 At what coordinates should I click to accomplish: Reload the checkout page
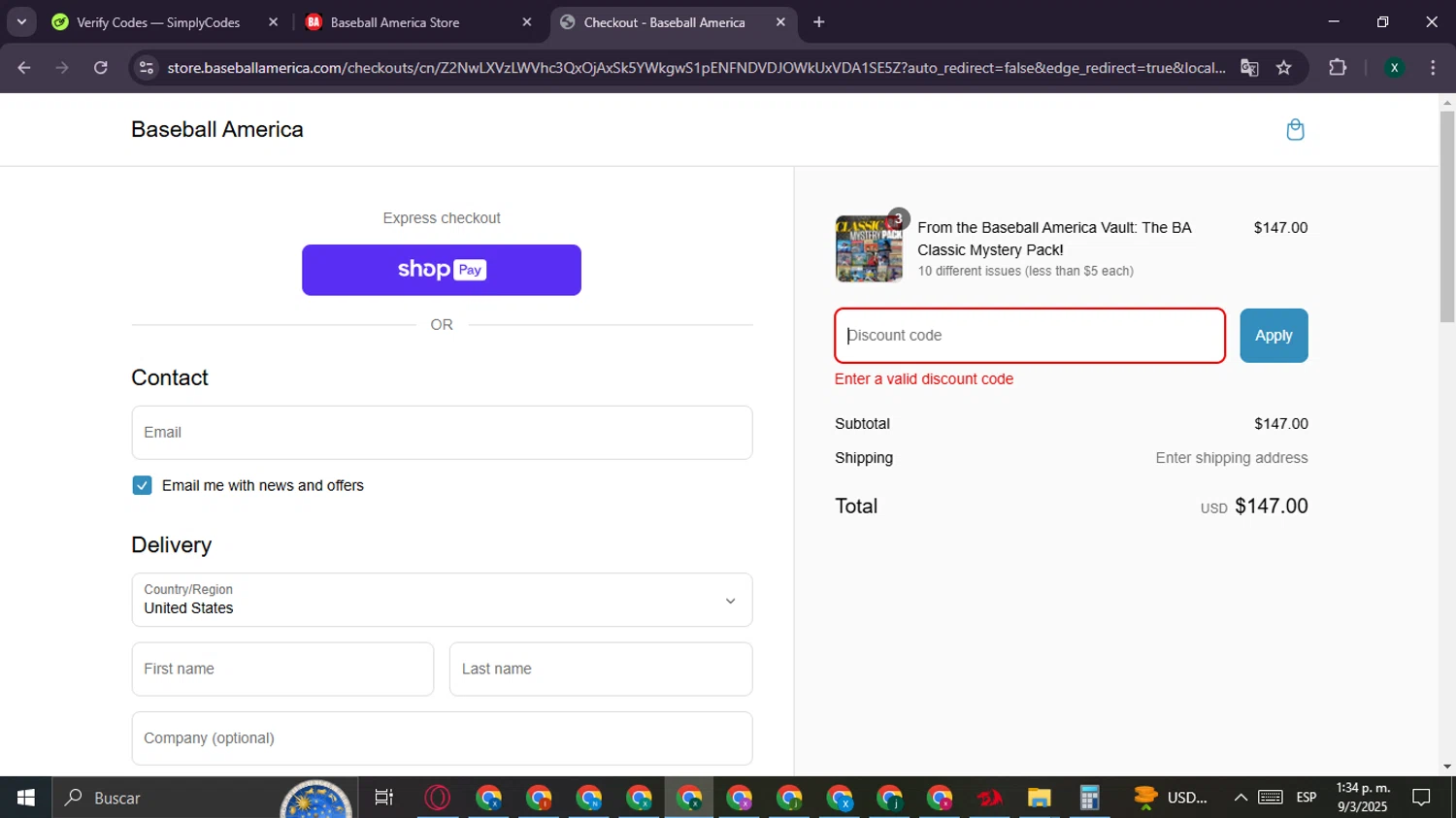click(x=101, y=68)
